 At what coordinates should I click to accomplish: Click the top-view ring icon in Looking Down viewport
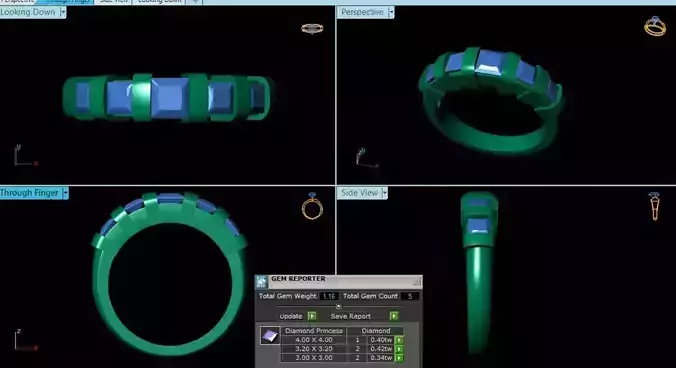coord(312,28)
